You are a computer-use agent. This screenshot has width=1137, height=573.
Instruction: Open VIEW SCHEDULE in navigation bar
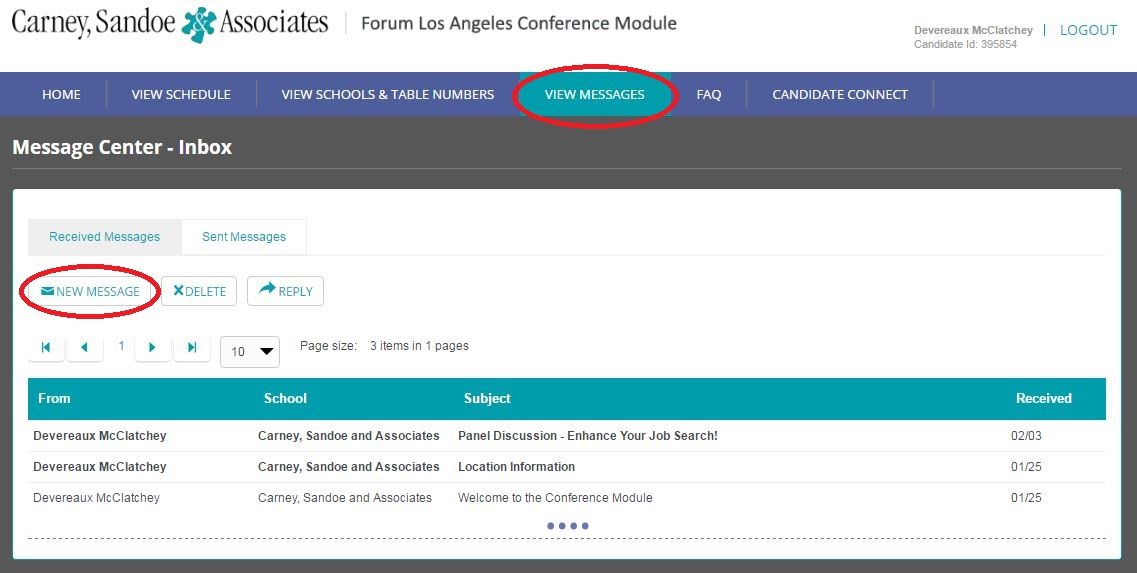click(x=181, y=94)
